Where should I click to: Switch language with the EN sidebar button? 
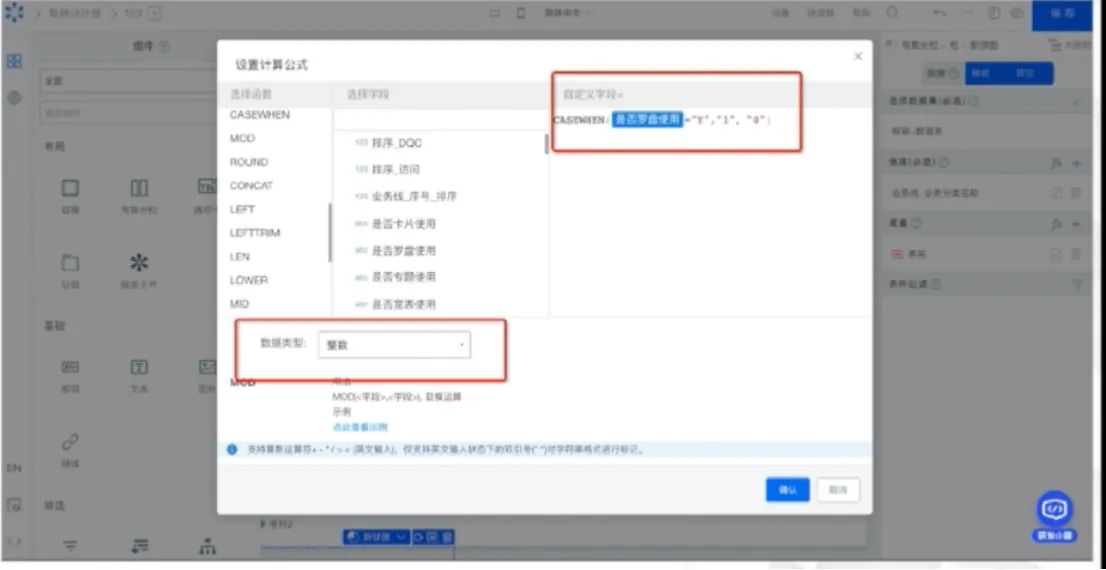click(14, 468)
